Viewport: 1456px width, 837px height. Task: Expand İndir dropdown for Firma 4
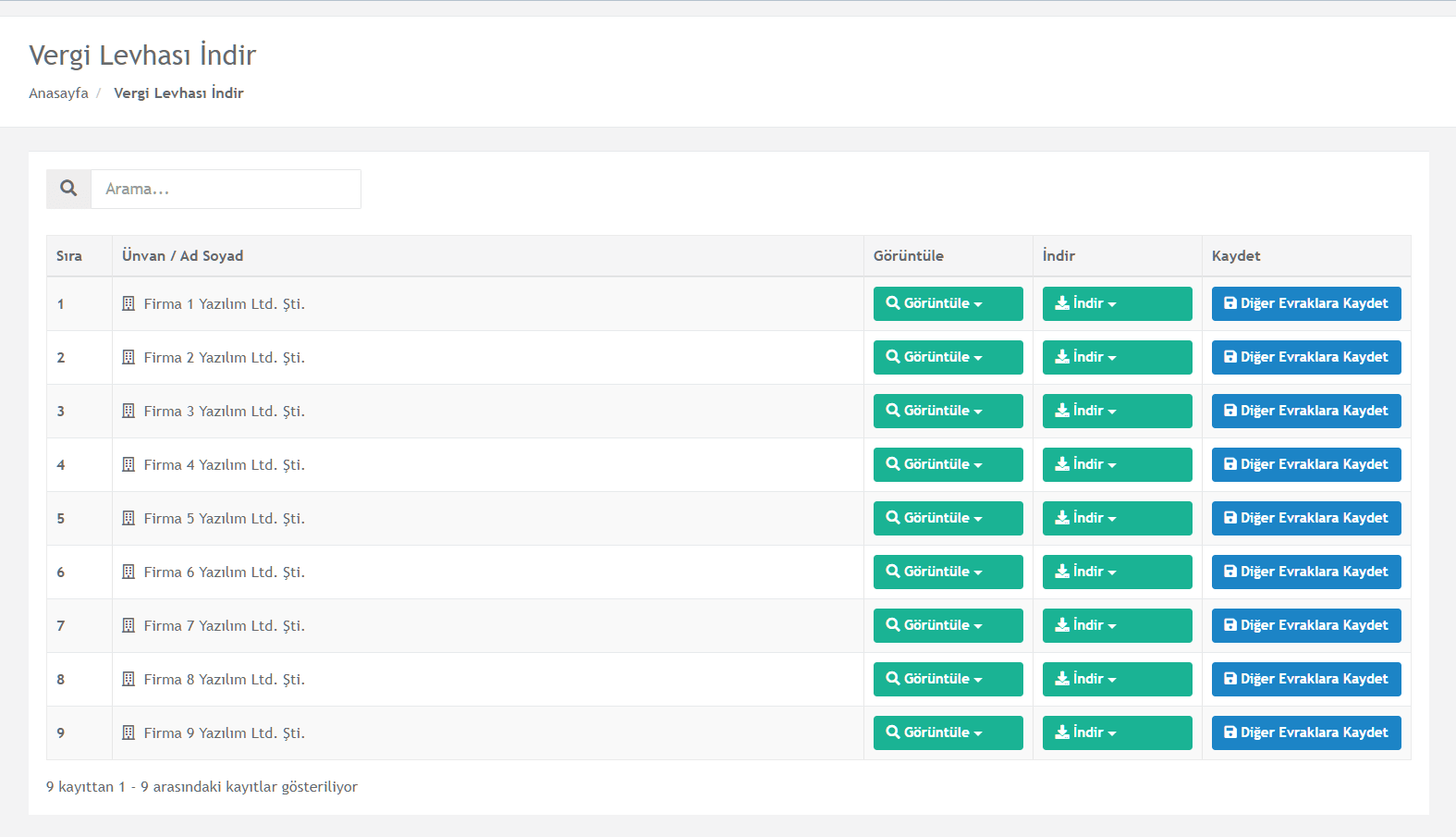coord(1117,464)
